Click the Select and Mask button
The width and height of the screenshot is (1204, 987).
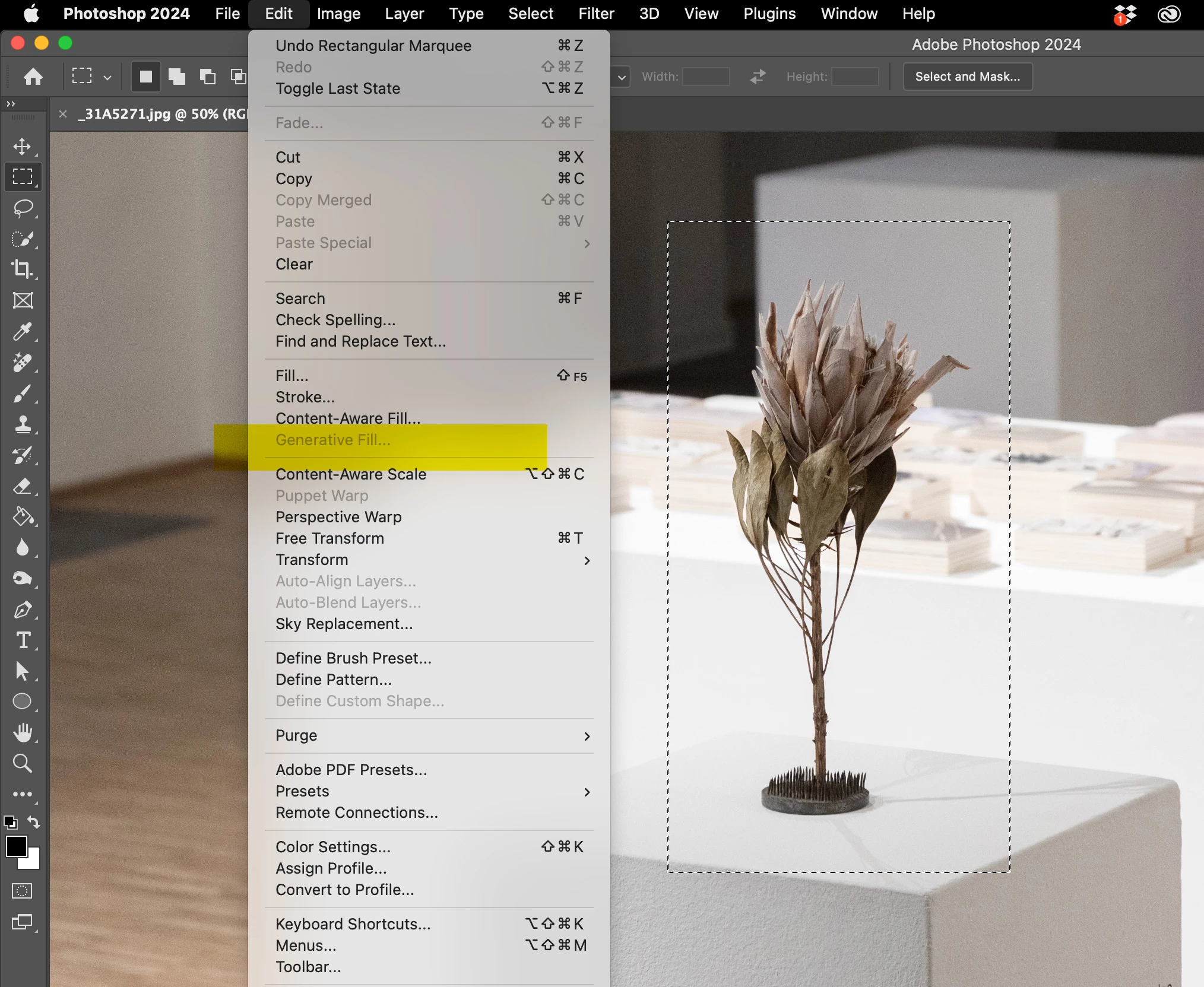[967, 77]
